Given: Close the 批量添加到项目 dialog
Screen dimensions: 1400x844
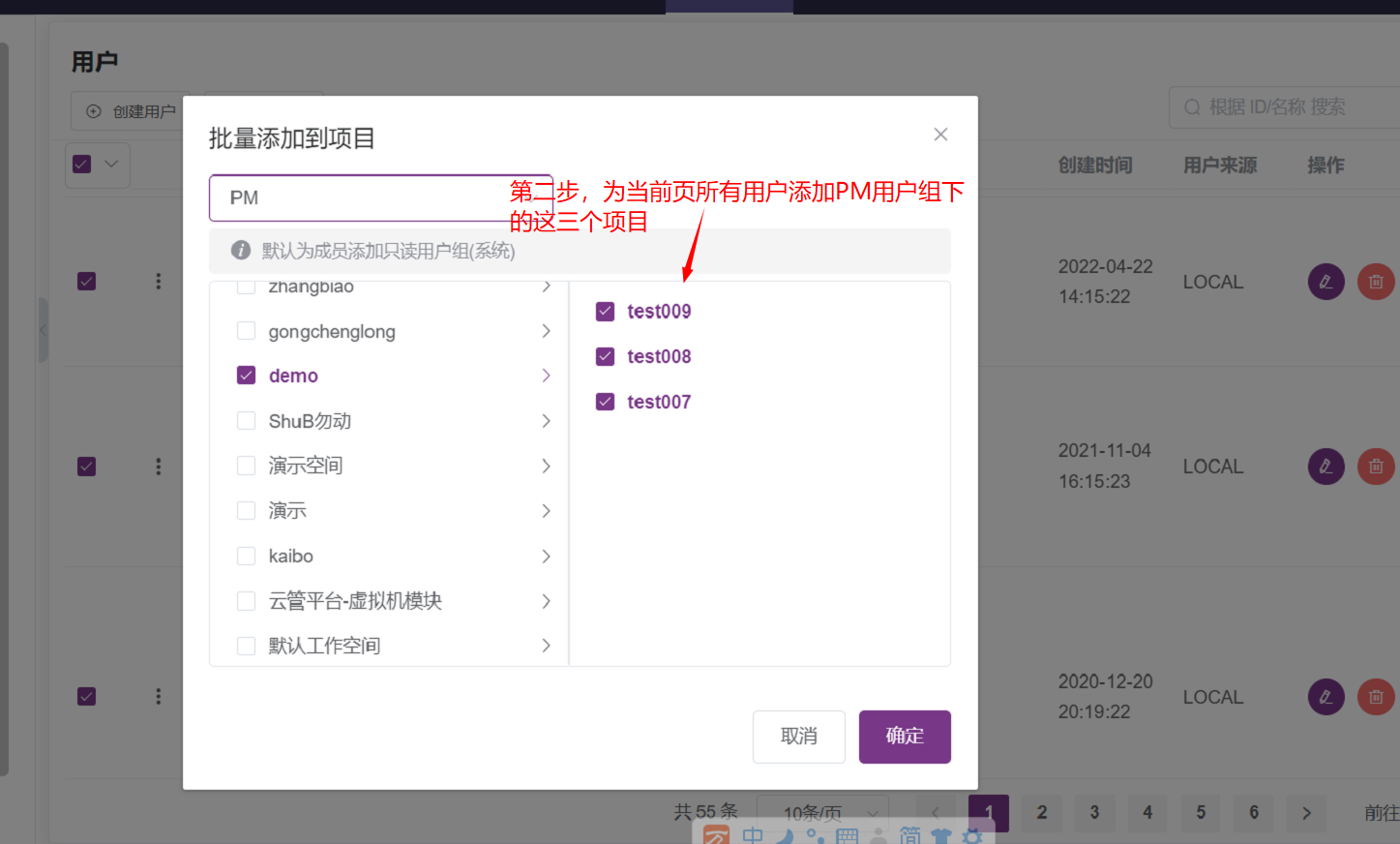Looking at the screenshot, I should [940, 135].
